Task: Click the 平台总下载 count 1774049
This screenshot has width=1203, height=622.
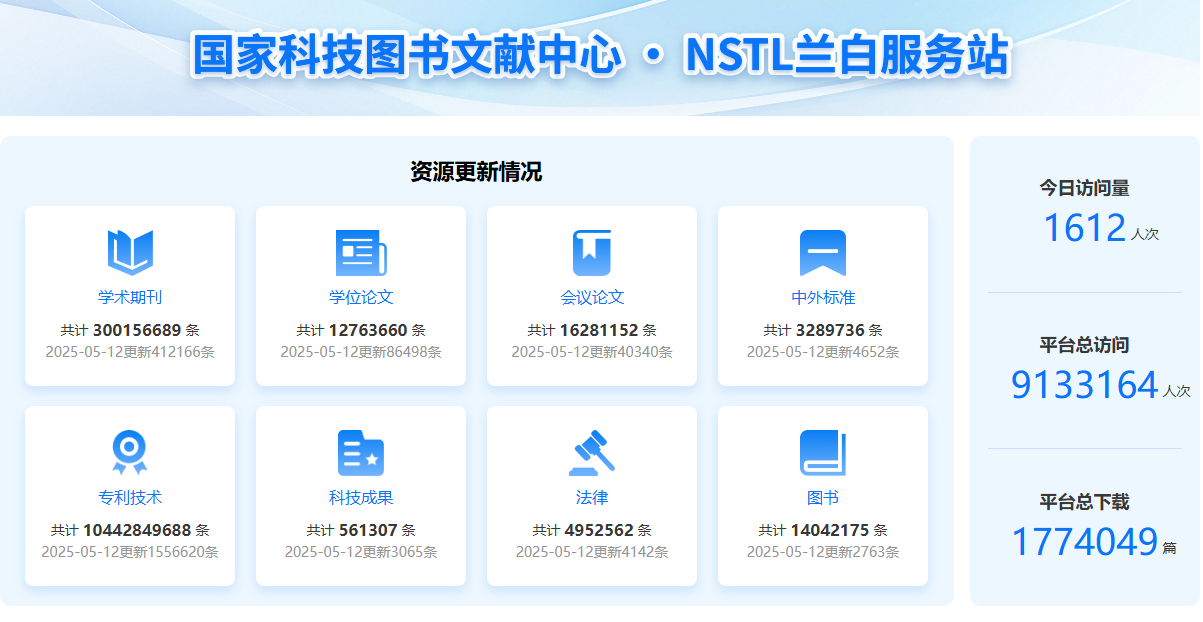Action: 1084,542
